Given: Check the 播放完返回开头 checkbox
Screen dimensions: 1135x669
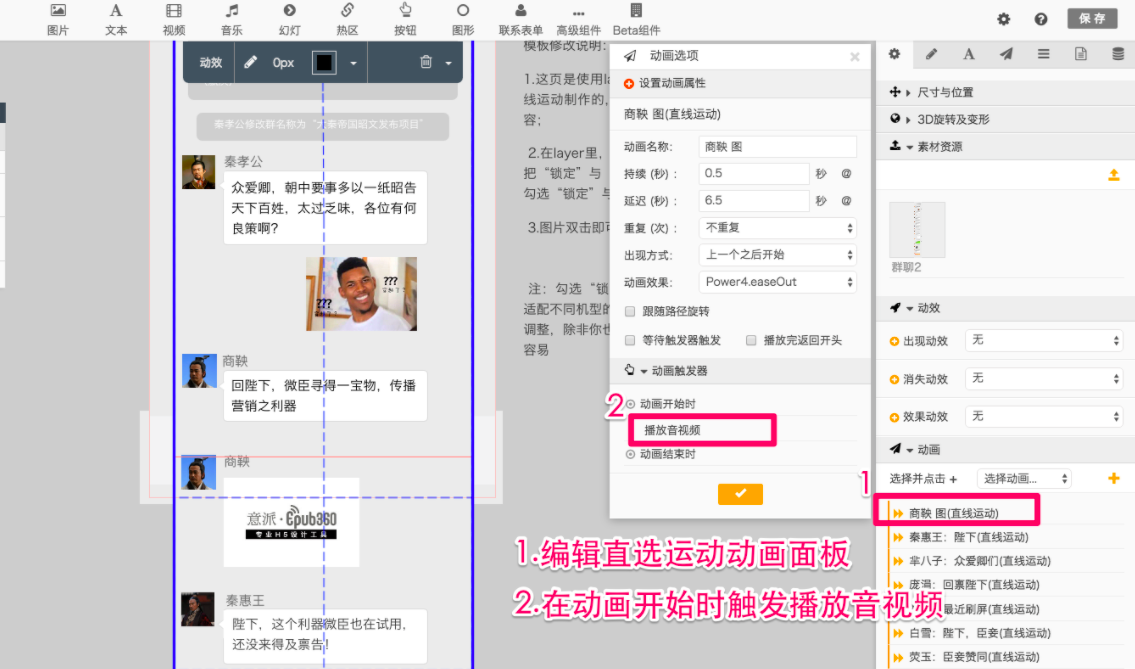Looking at the screenshot, I should 751,340.
